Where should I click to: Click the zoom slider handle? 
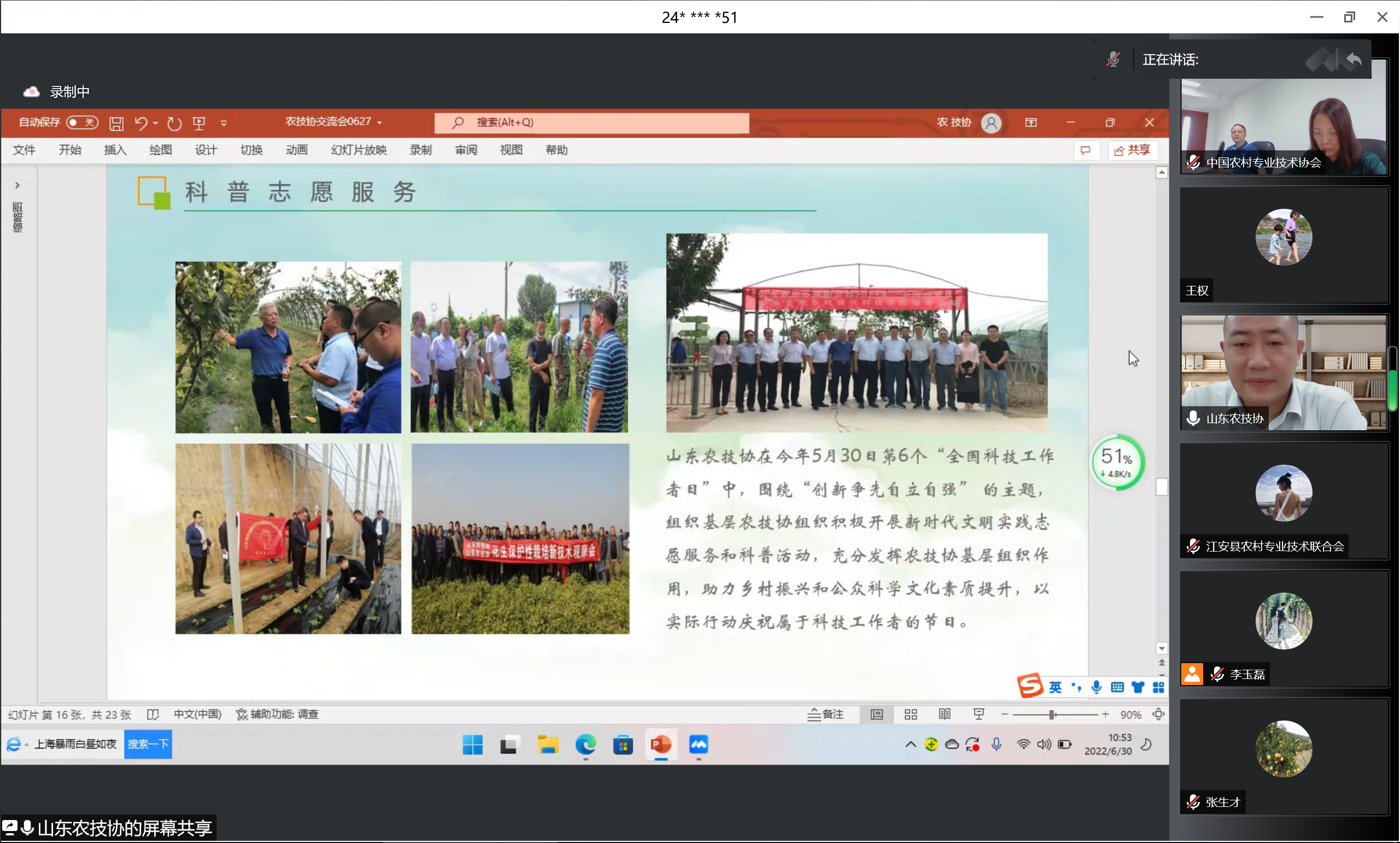1052,714
